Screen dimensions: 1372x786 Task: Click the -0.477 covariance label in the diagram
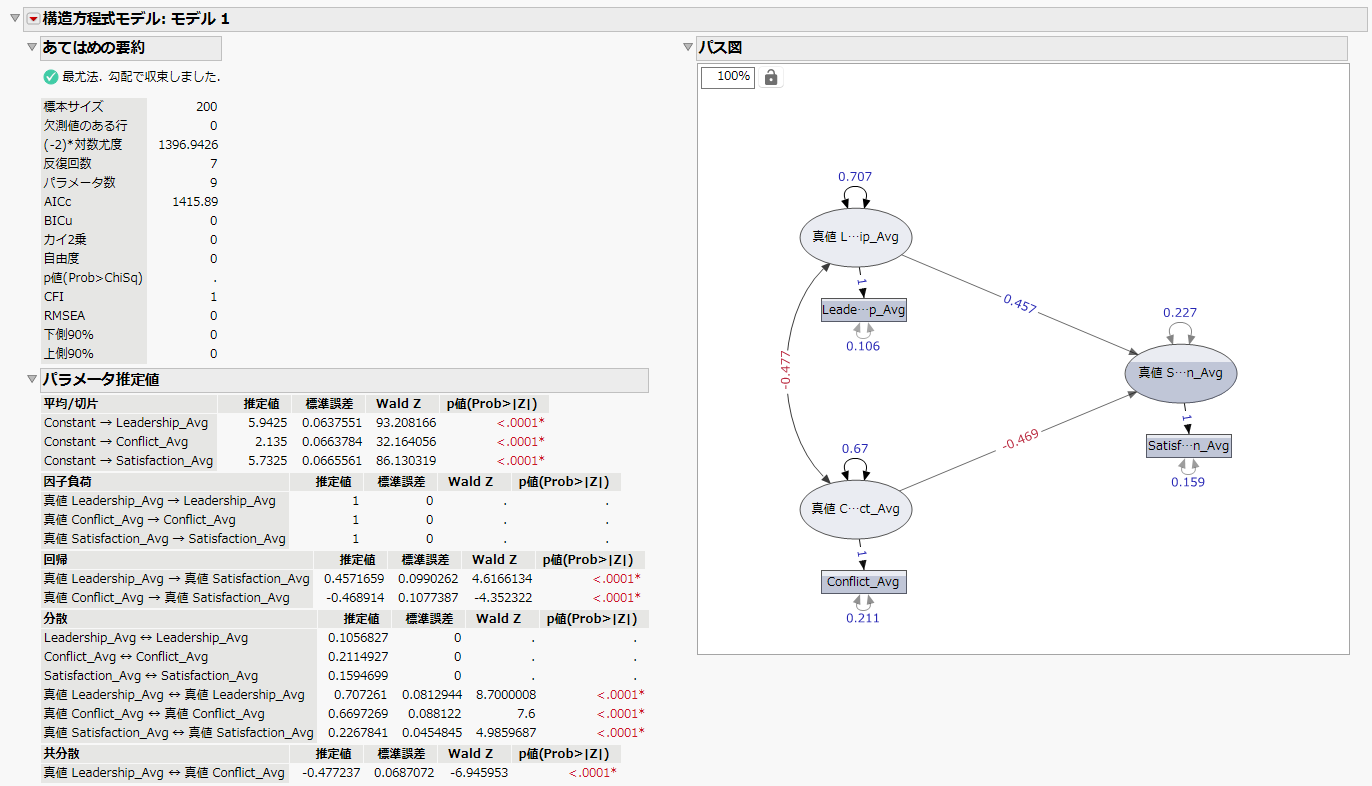786,368
